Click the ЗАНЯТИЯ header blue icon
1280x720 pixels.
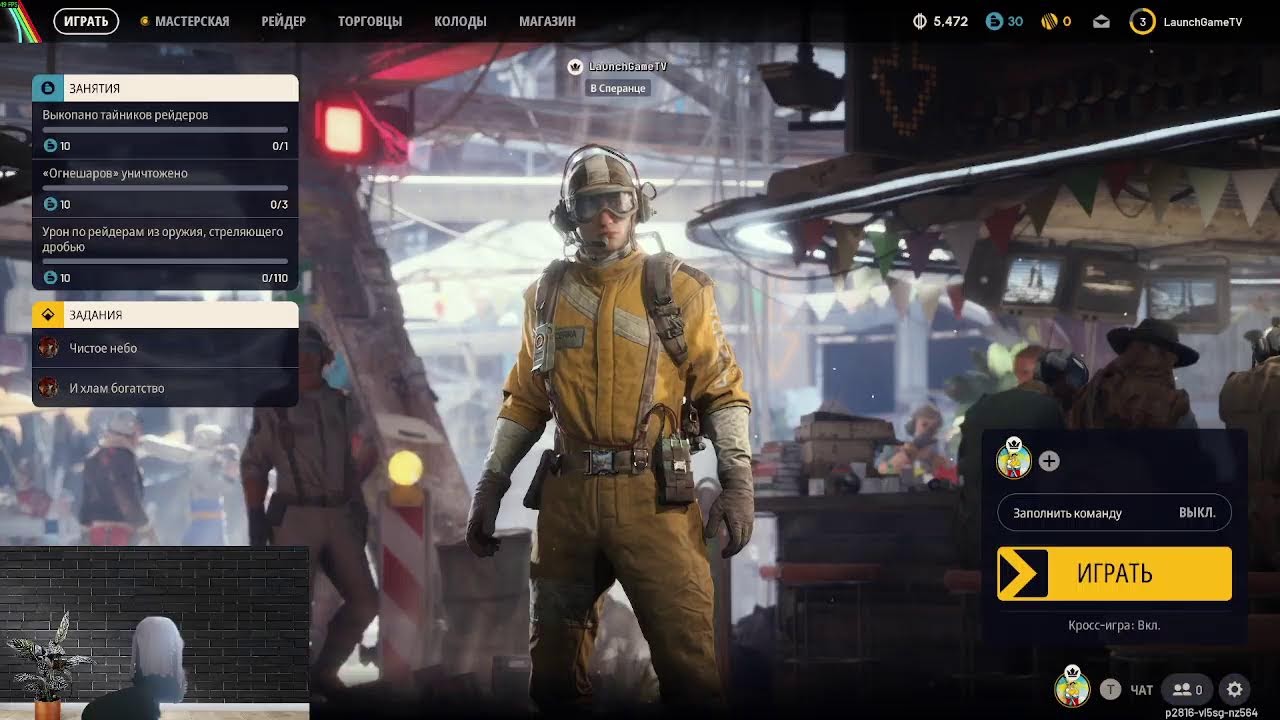point(48,88)
